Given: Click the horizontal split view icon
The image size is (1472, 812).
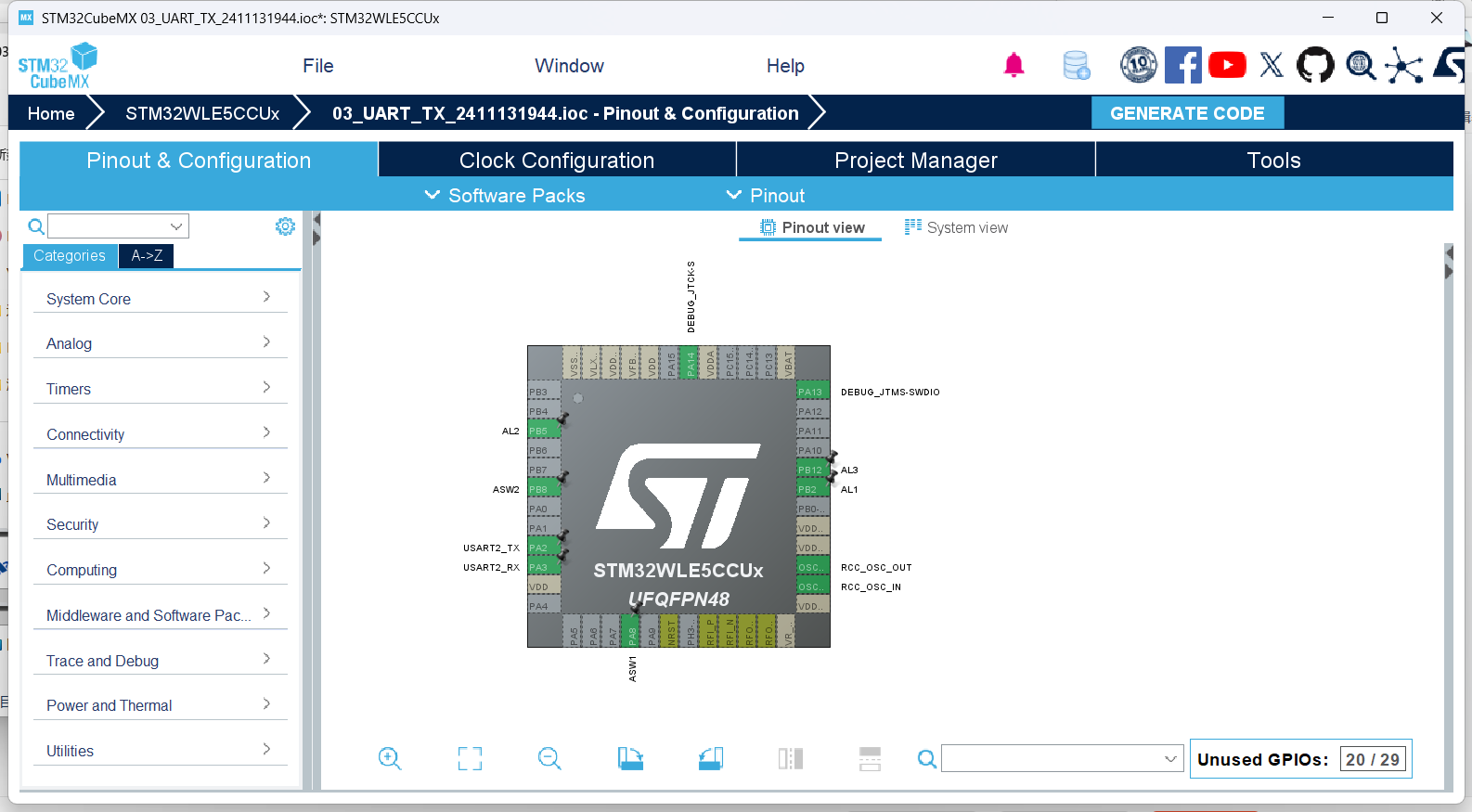Looking at the screenshot, I should click(x=870, y=759).
